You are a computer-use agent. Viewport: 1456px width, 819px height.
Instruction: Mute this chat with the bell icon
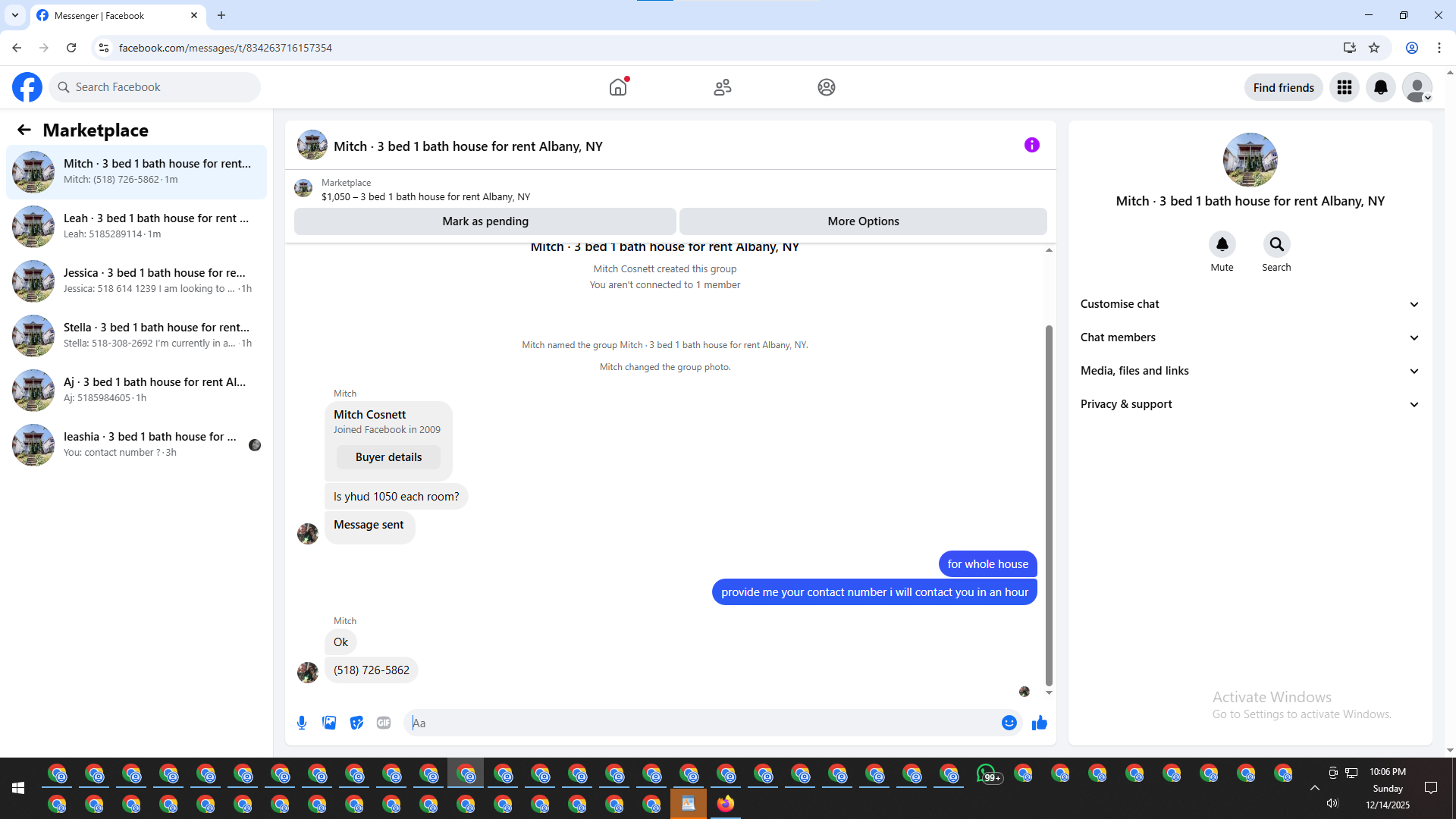tap(1222, 244)
